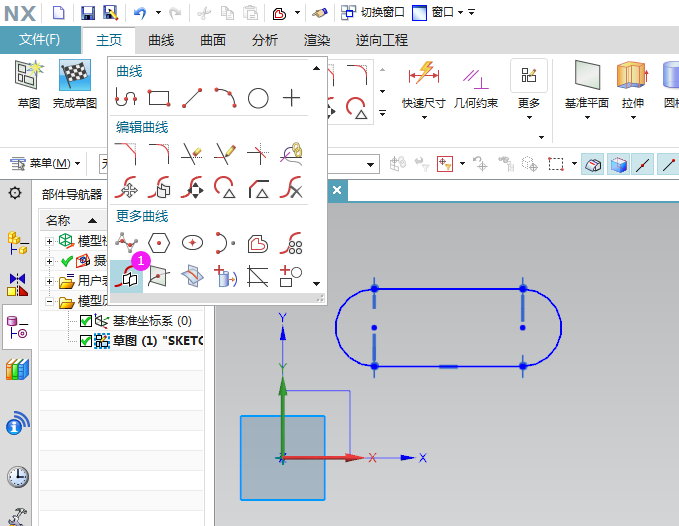Pick the Line tool in curve gallery
This screenshot has height=526, width=679.
192,98
